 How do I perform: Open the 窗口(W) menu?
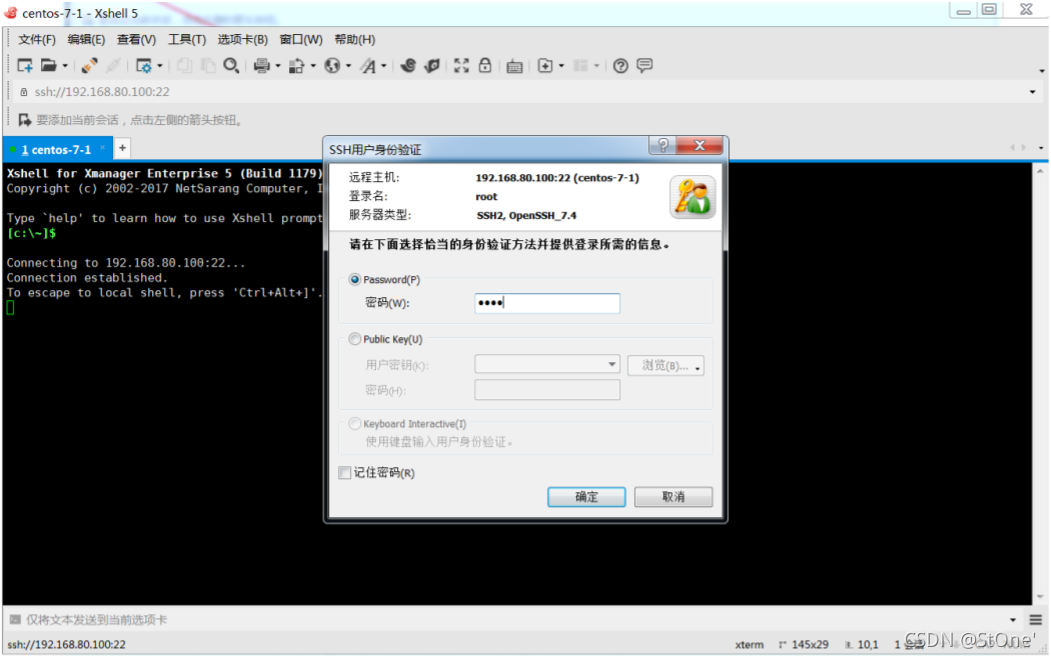pyautogui.click(x=301, y=40)
